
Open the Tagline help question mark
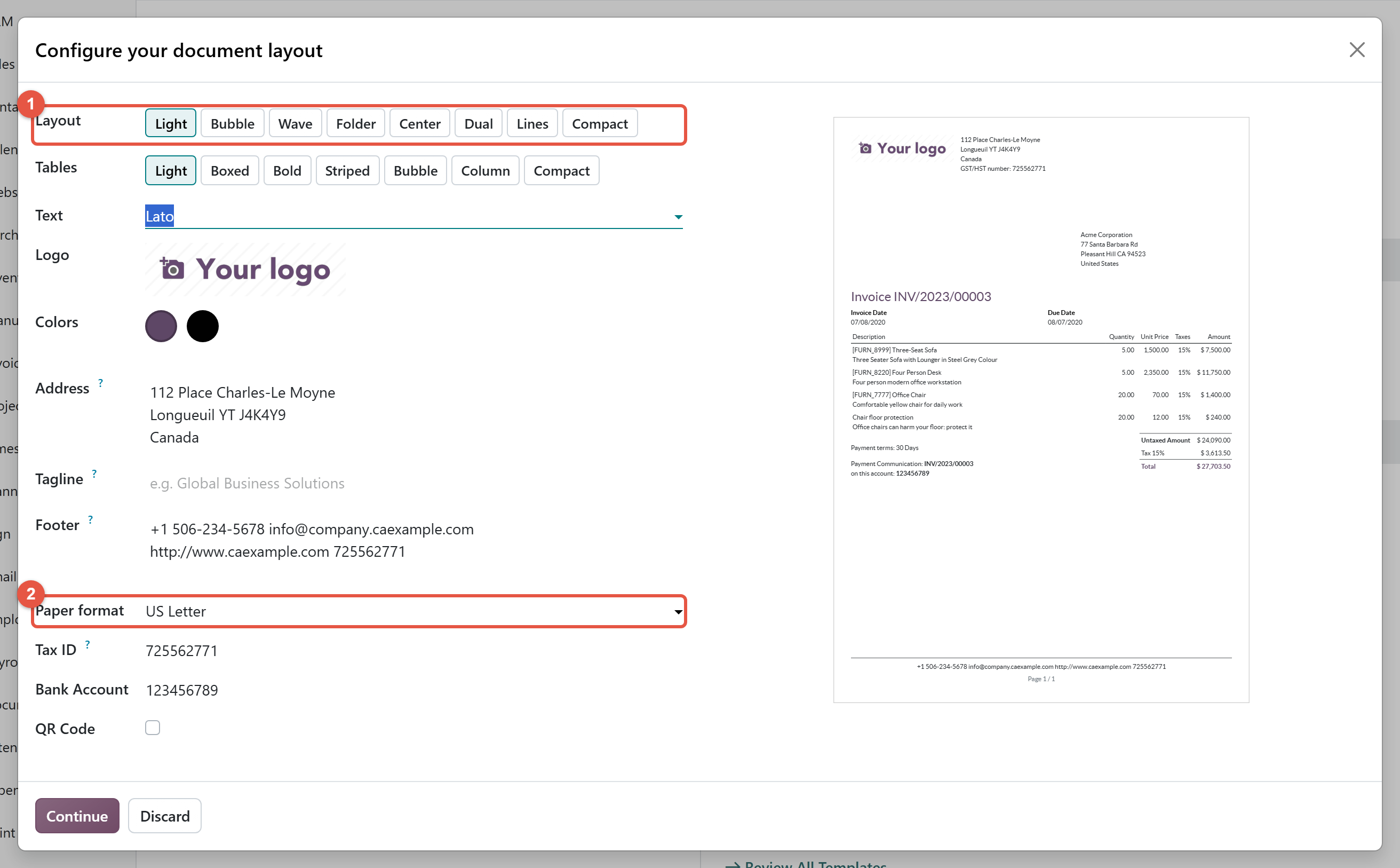tap(94, 474)
